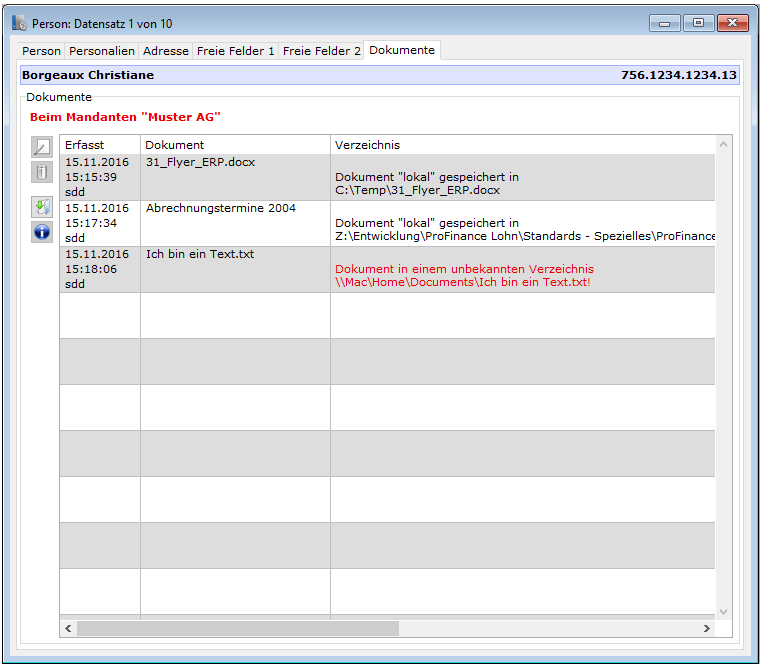Select the 31_Flyer_ERP.docx row
Image resolution: width=766 pixels, height=670 pixels.
tap(235, 177)
